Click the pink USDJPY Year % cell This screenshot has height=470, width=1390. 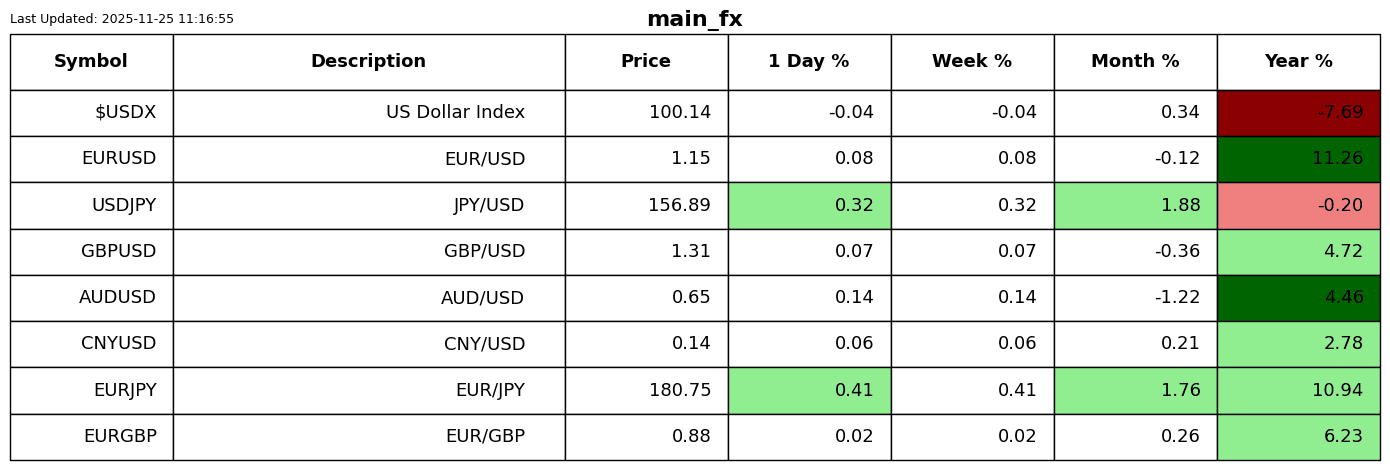click(x=1298, y=206)
